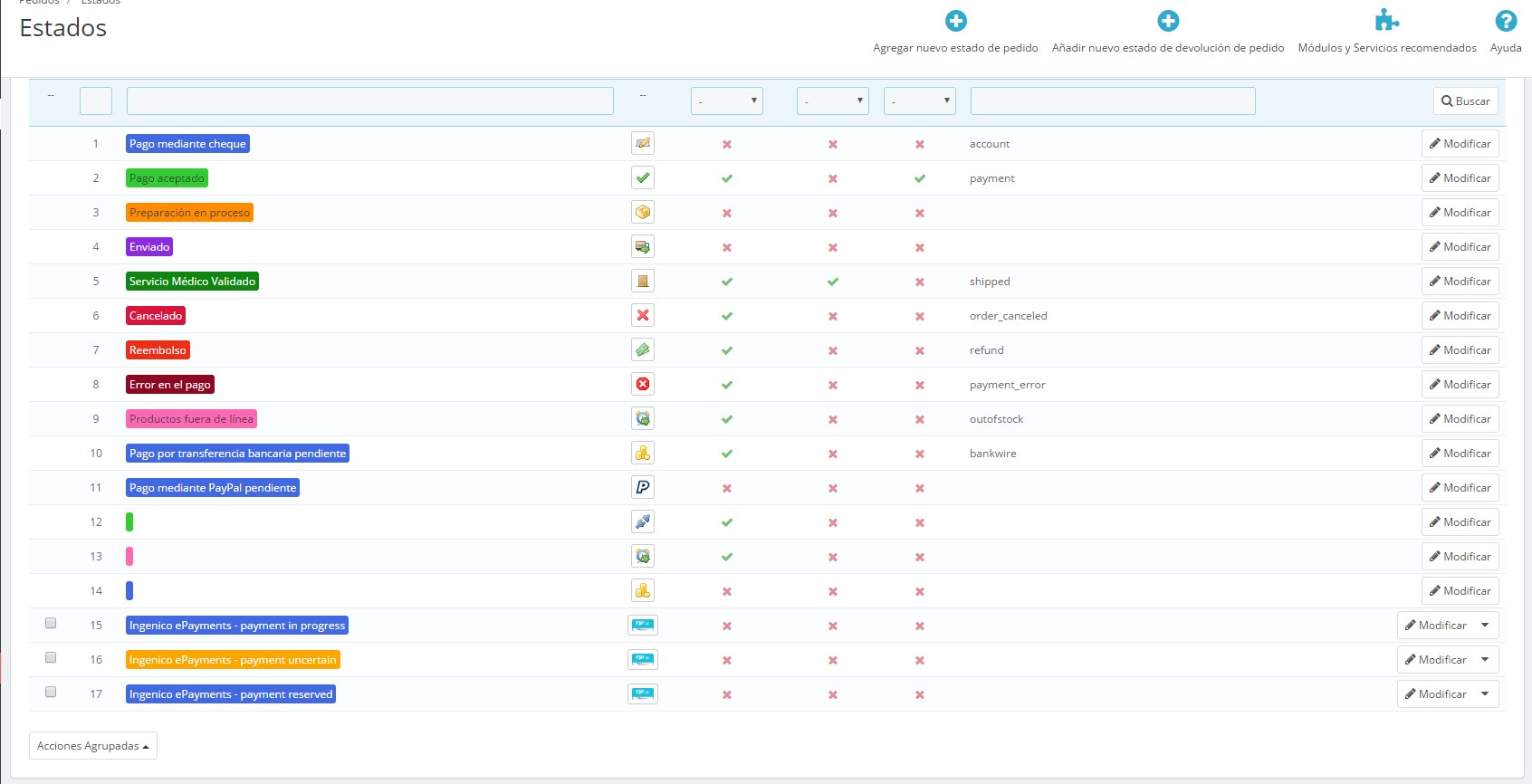Toggle third column check for Pago aceptado

point(920,178)
